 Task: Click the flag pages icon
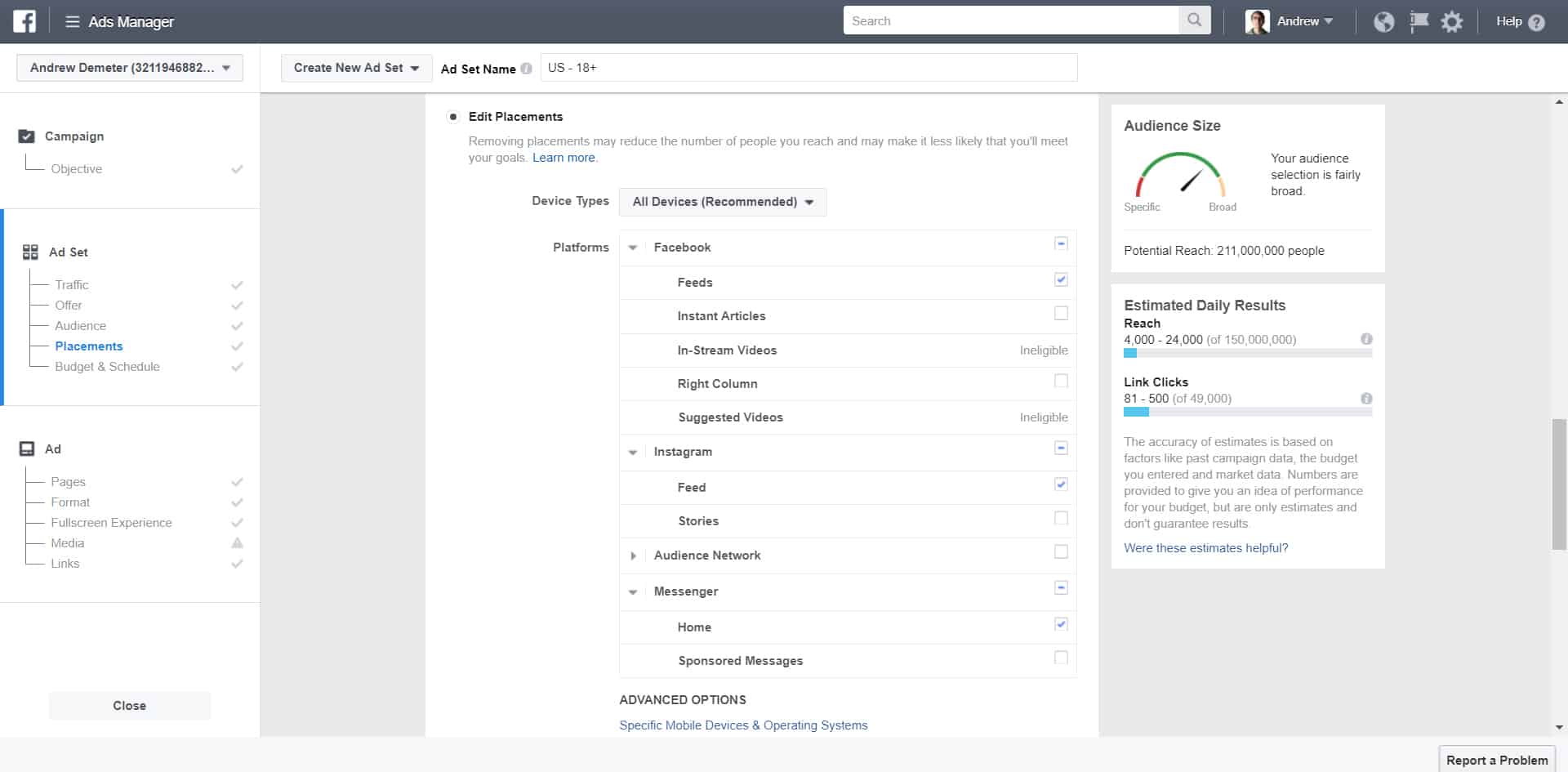click(1419, 21)
